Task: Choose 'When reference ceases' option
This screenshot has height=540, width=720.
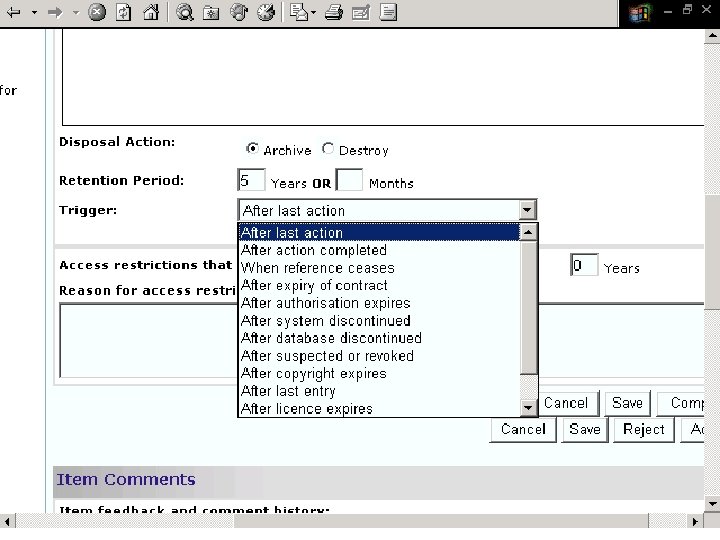Action: pyautogui.click(x=379, y=268)
